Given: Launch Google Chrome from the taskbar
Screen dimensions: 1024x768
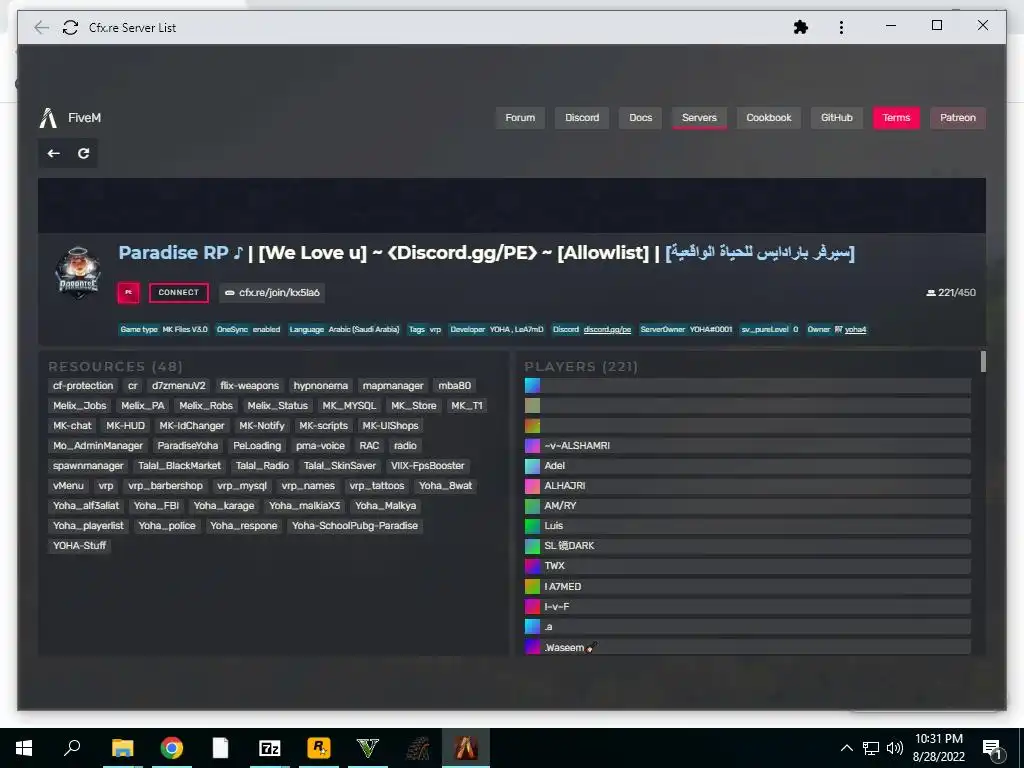Looking at the screenshot, I should click(171, 748).
